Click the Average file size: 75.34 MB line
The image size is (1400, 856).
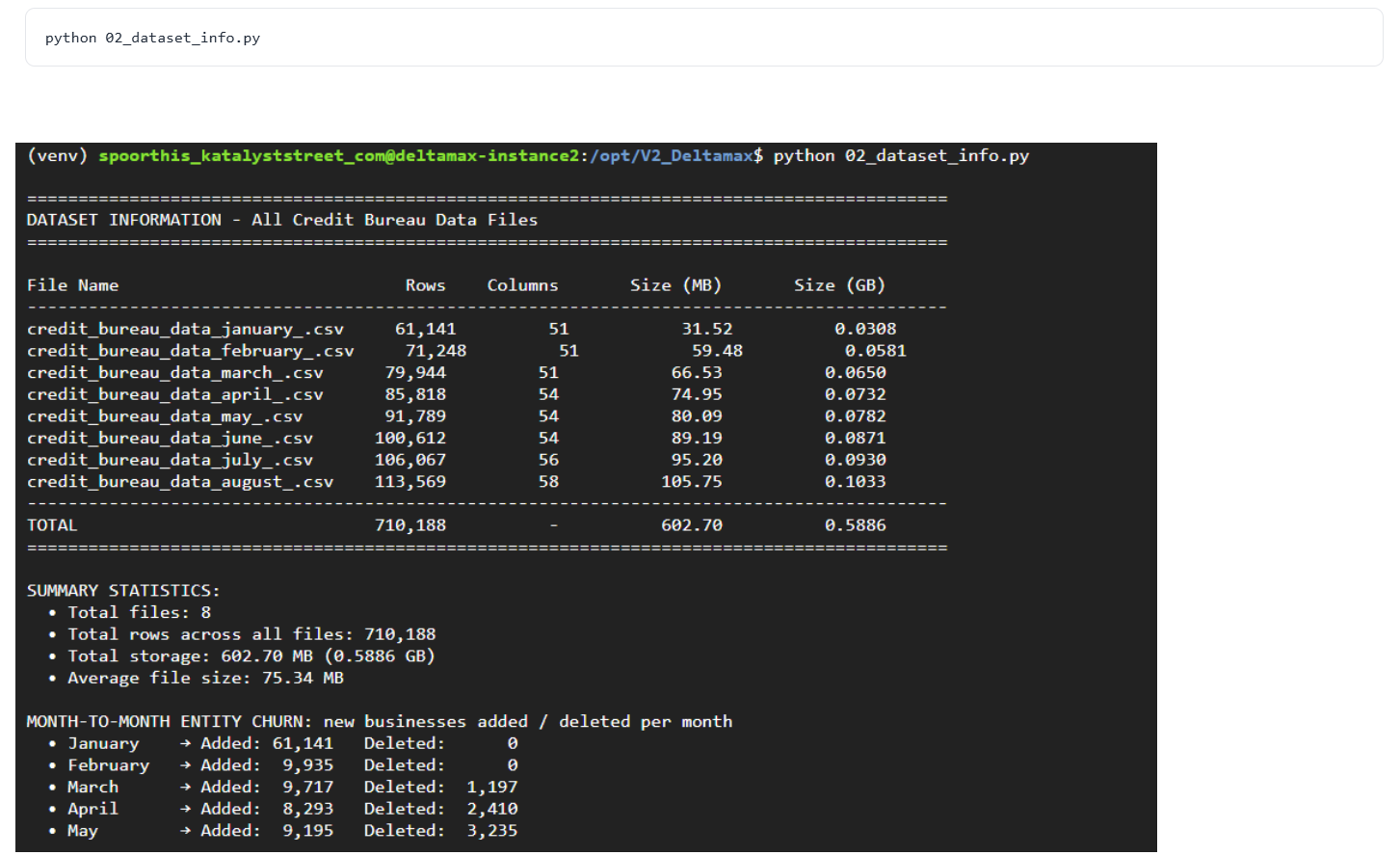(x=205, y=678)
